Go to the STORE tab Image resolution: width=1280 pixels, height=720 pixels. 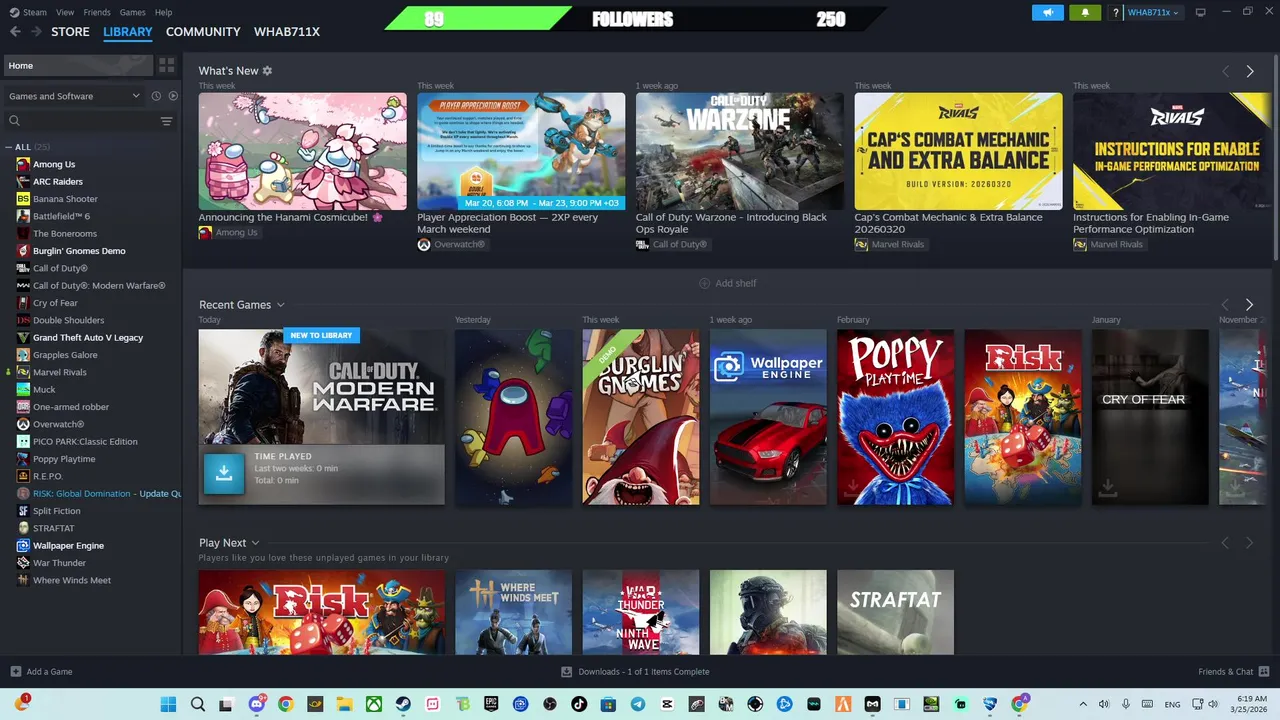coord(70,32)
